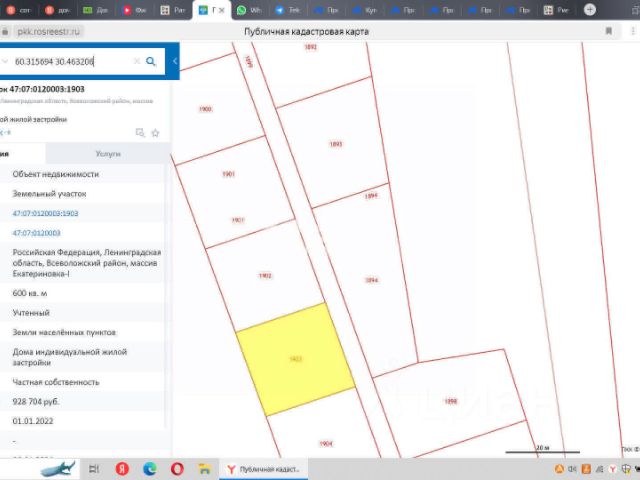Open the search type dropdown chevron
Image resolution: width=640 pixels, height=480 pixels.
[x=5, y=61]
